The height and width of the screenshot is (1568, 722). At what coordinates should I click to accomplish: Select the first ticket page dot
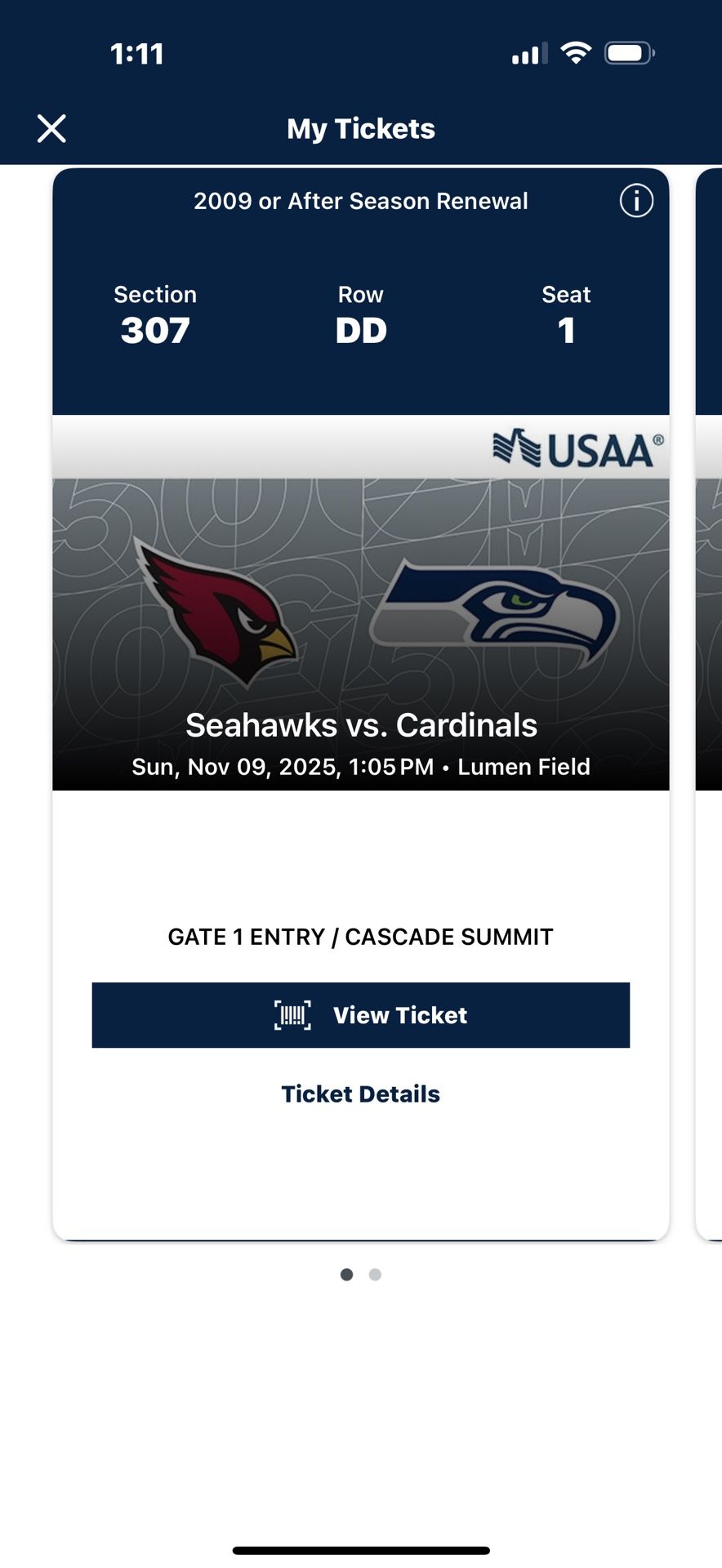pyautogui.click(x=347, y=1274)
